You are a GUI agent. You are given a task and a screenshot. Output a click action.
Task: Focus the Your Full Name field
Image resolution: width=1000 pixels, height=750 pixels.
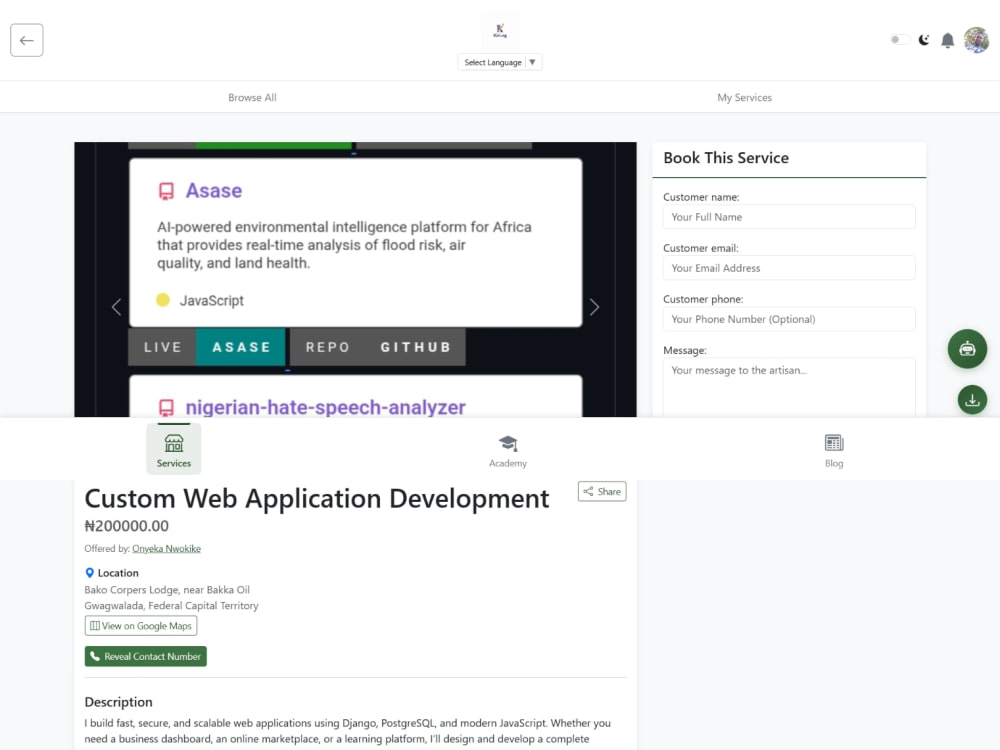click(x=789, y=217)
